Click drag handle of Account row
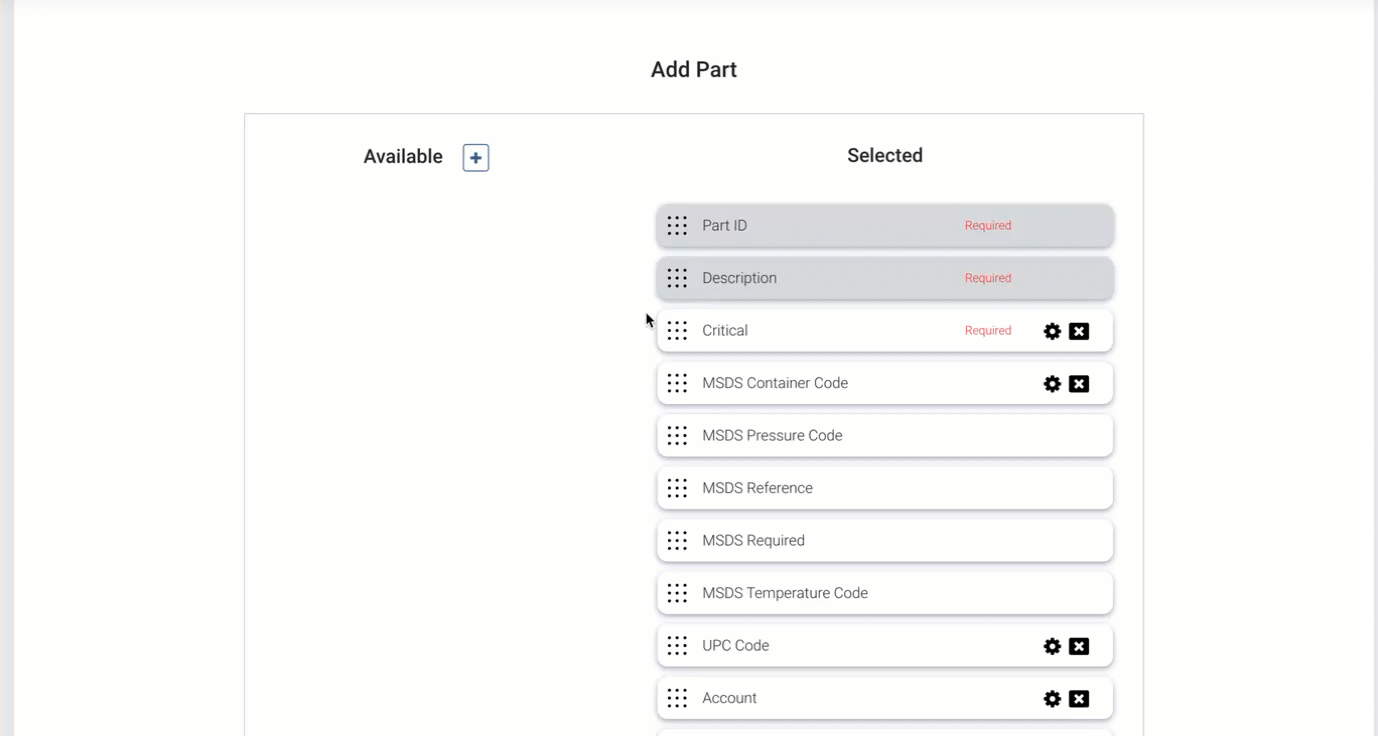Screen dimensions: 1378x736 pos(677,698)
